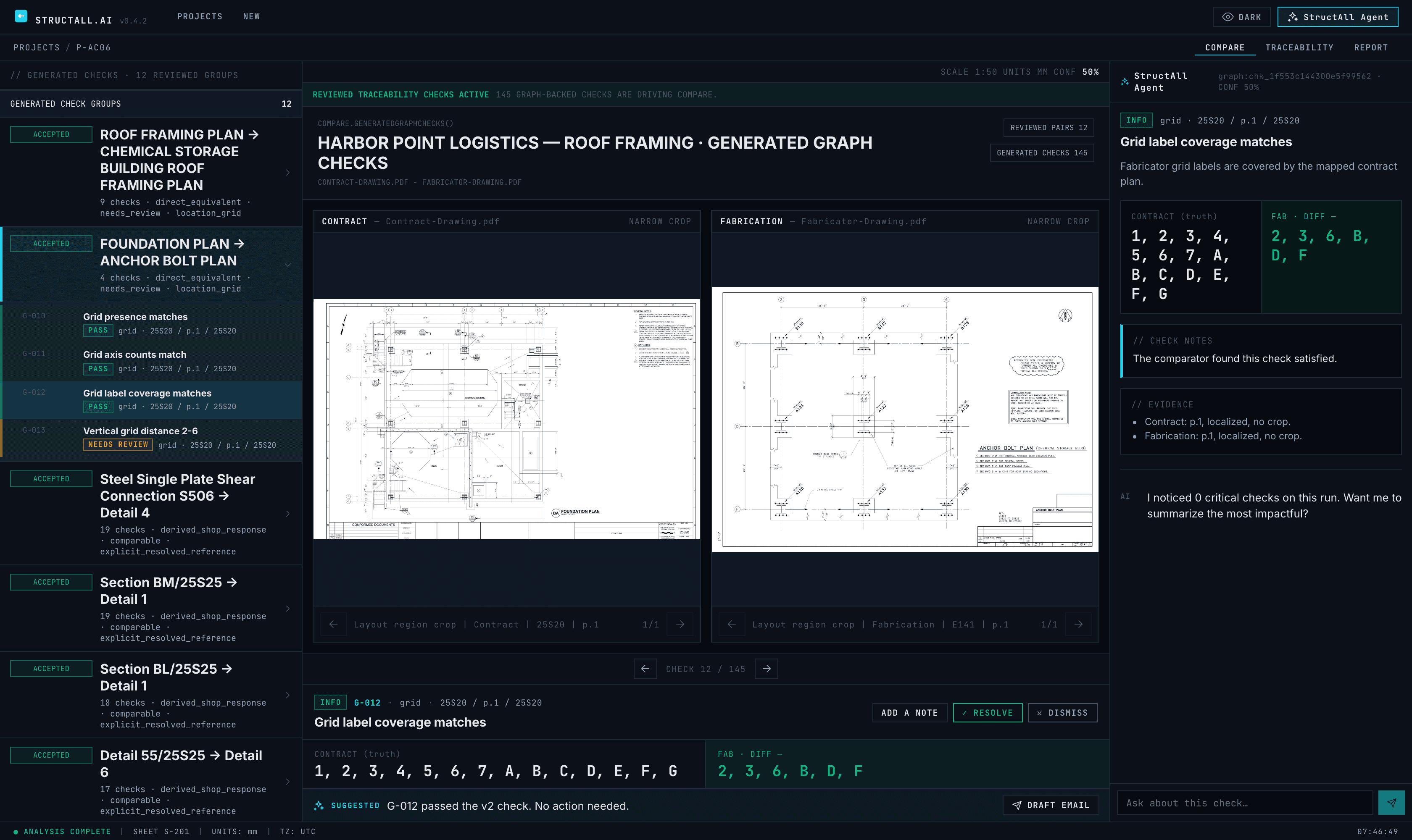Select the Grid presence matches check
The width and height of the screenshot is (1412, 840).
(x=152, y=323)
